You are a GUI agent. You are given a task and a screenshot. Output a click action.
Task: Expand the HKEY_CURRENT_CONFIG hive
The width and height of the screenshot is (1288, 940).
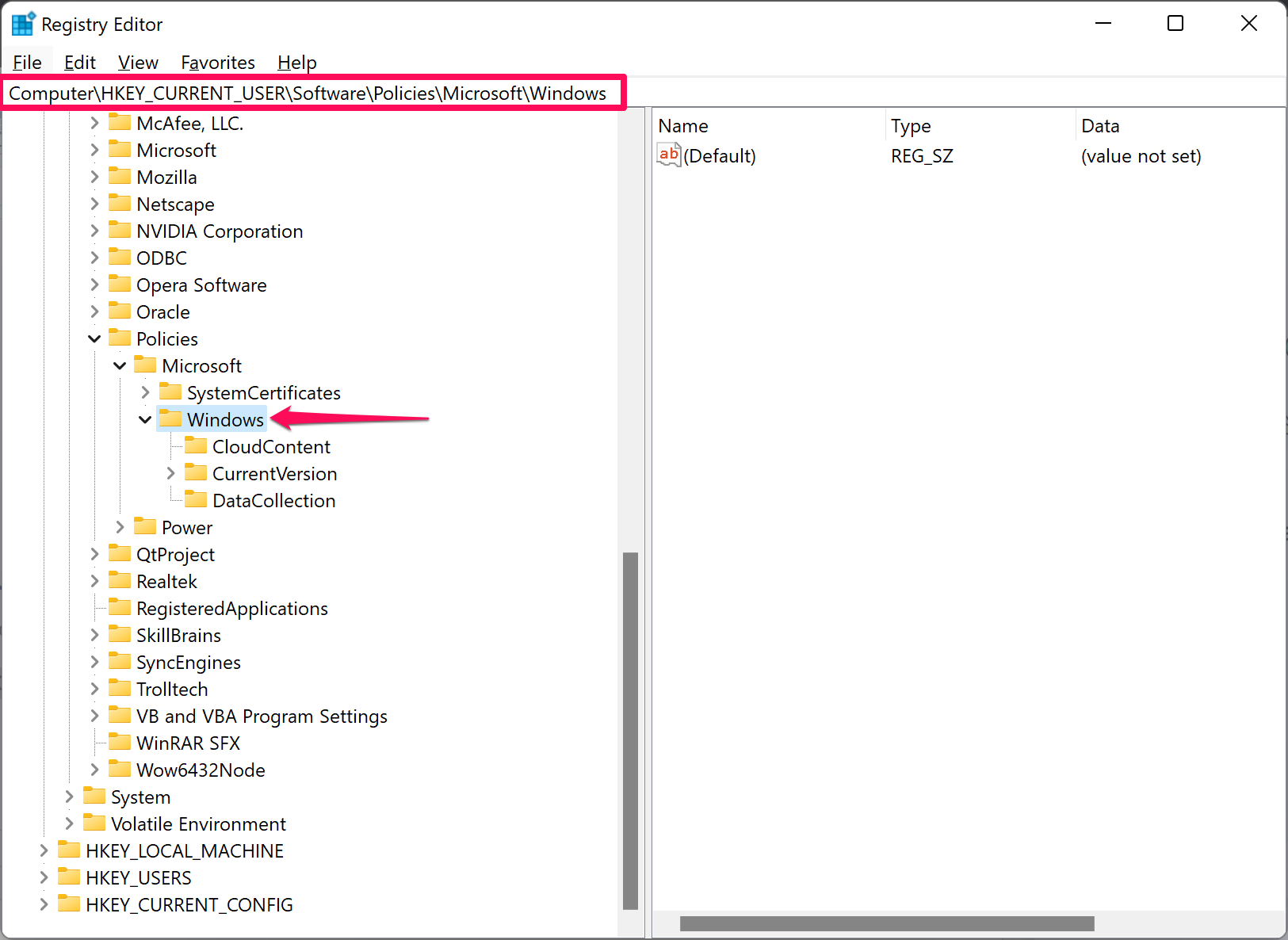point(44,904)
